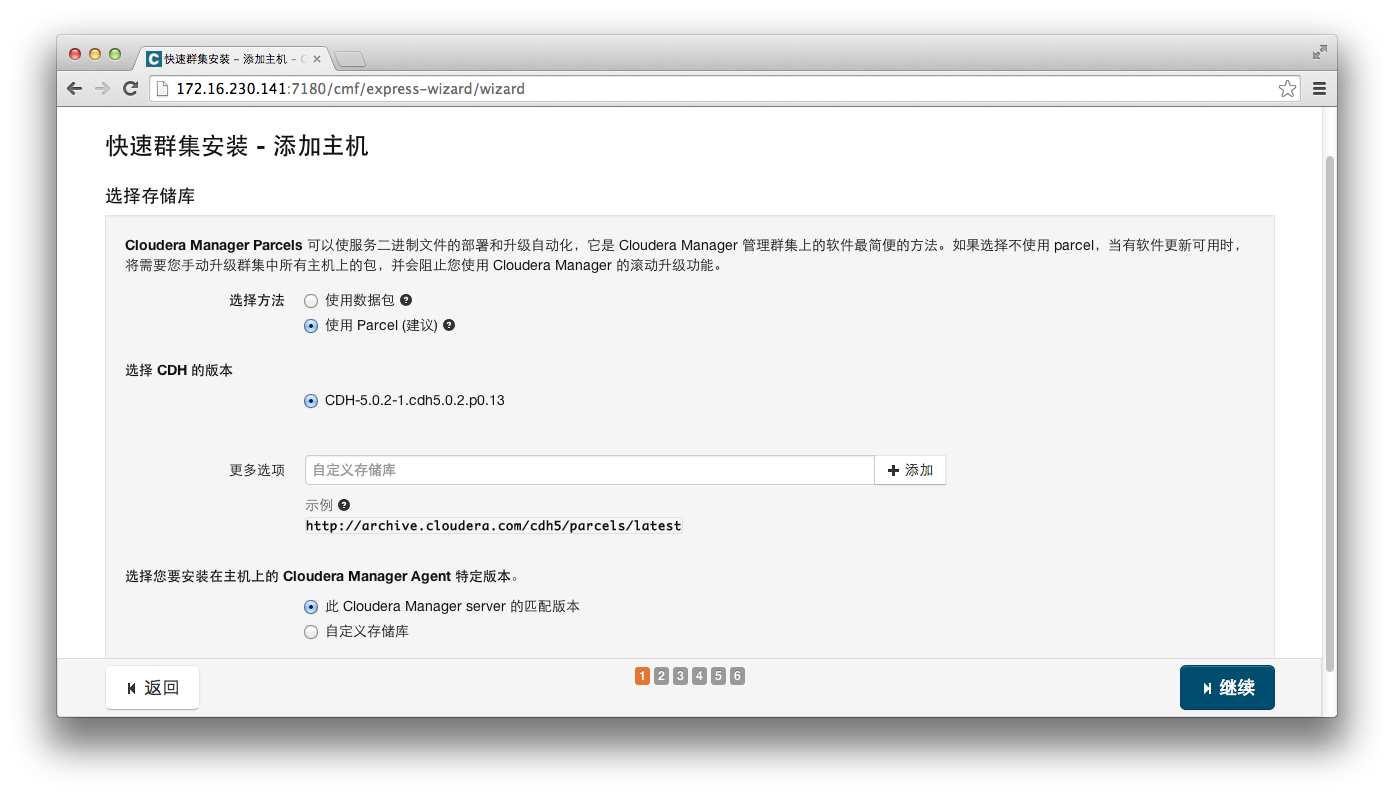Select the 使用 Parcel (建议) radio option
This screenshot has width=1394, height=796.
311,326
